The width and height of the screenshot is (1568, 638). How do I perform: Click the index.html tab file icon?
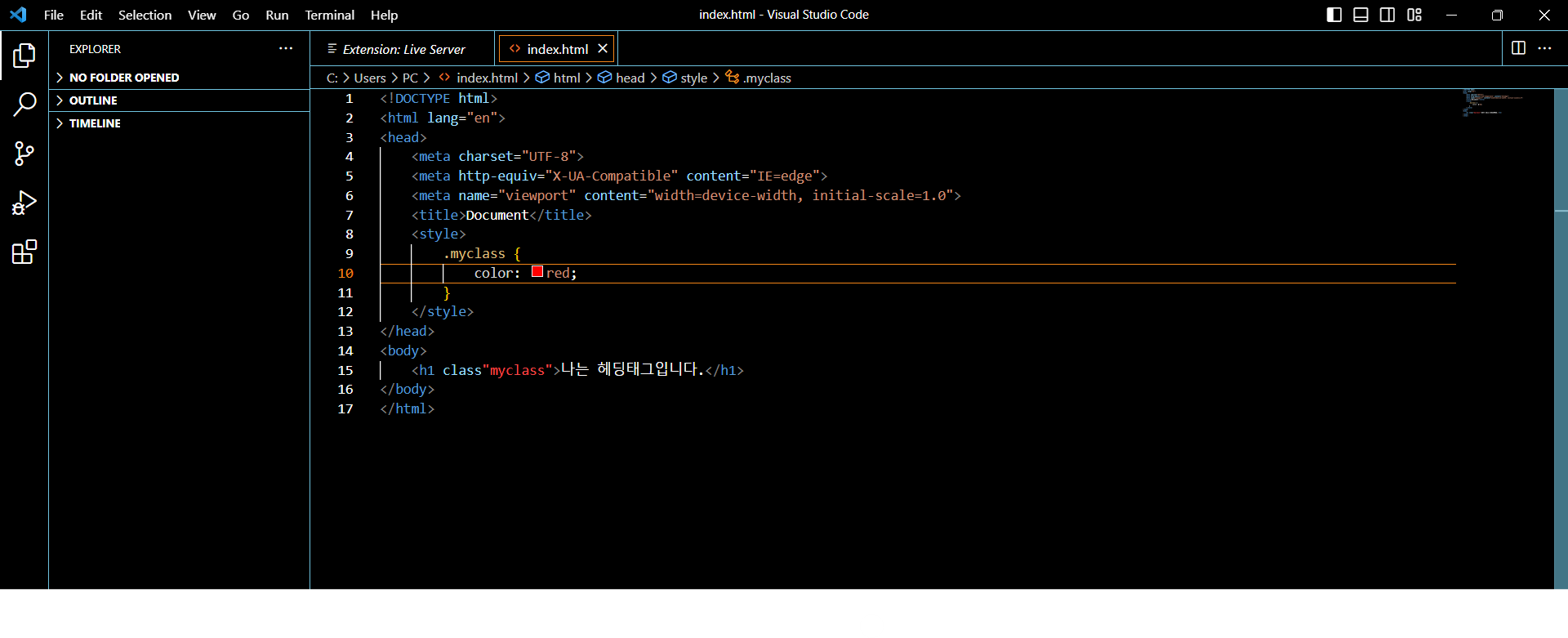point(514,49)
